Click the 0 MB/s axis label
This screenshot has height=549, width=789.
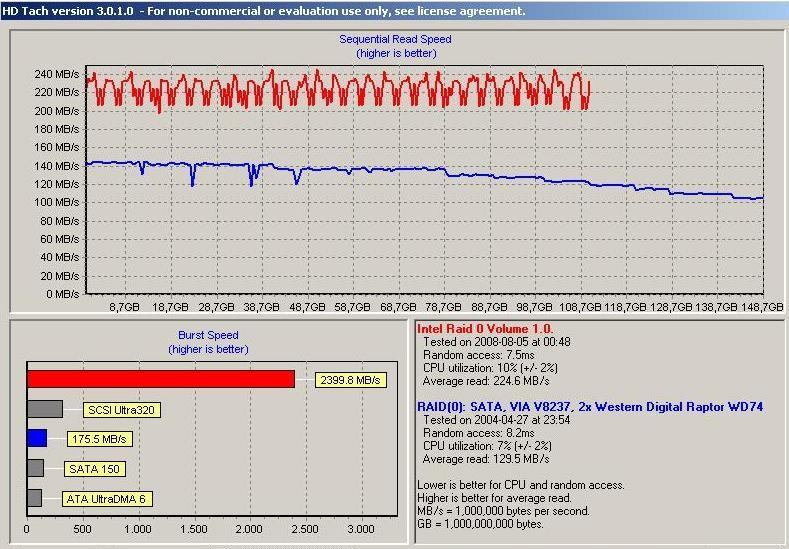(x=62, y=294)
